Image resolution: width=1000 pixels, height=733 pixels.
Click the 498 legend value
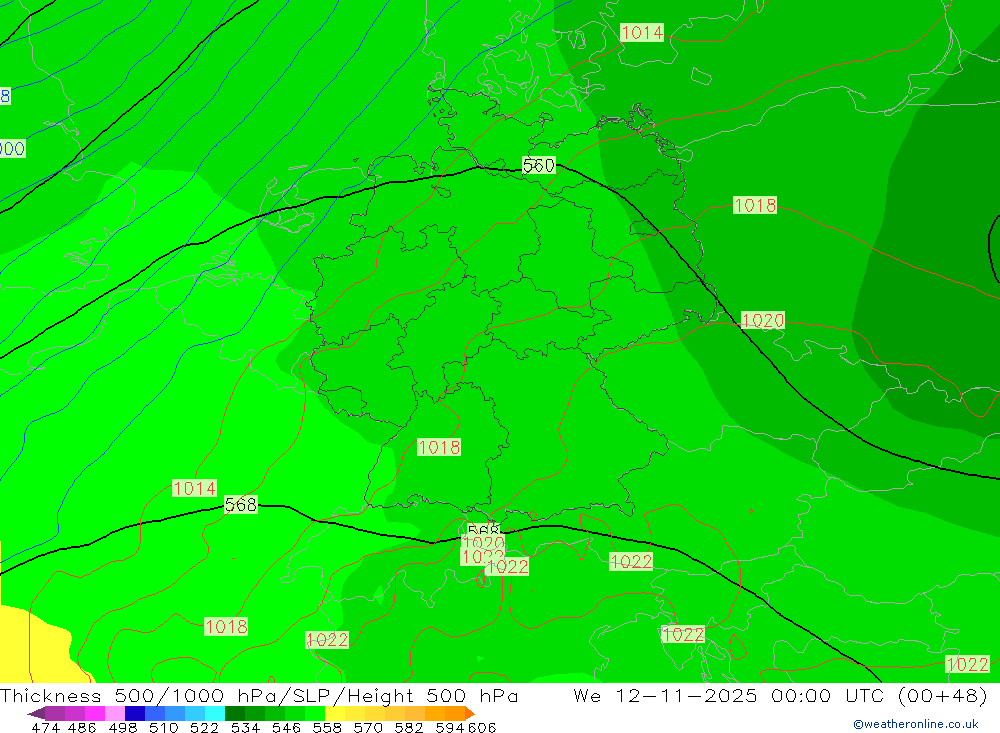123,727
